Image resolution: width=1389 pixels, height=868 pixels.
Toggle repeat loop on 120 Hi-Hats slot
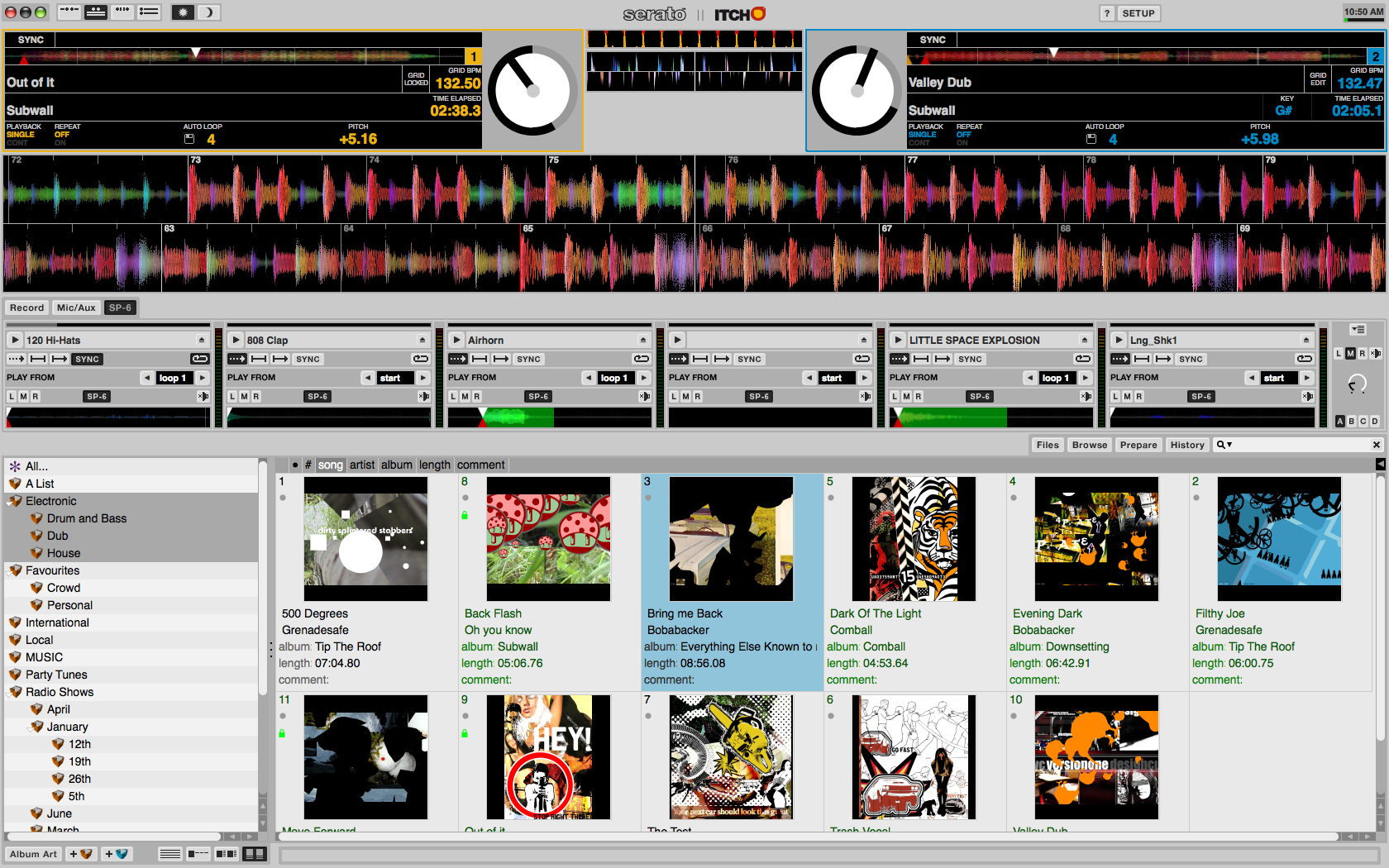[x=200, y=359]
